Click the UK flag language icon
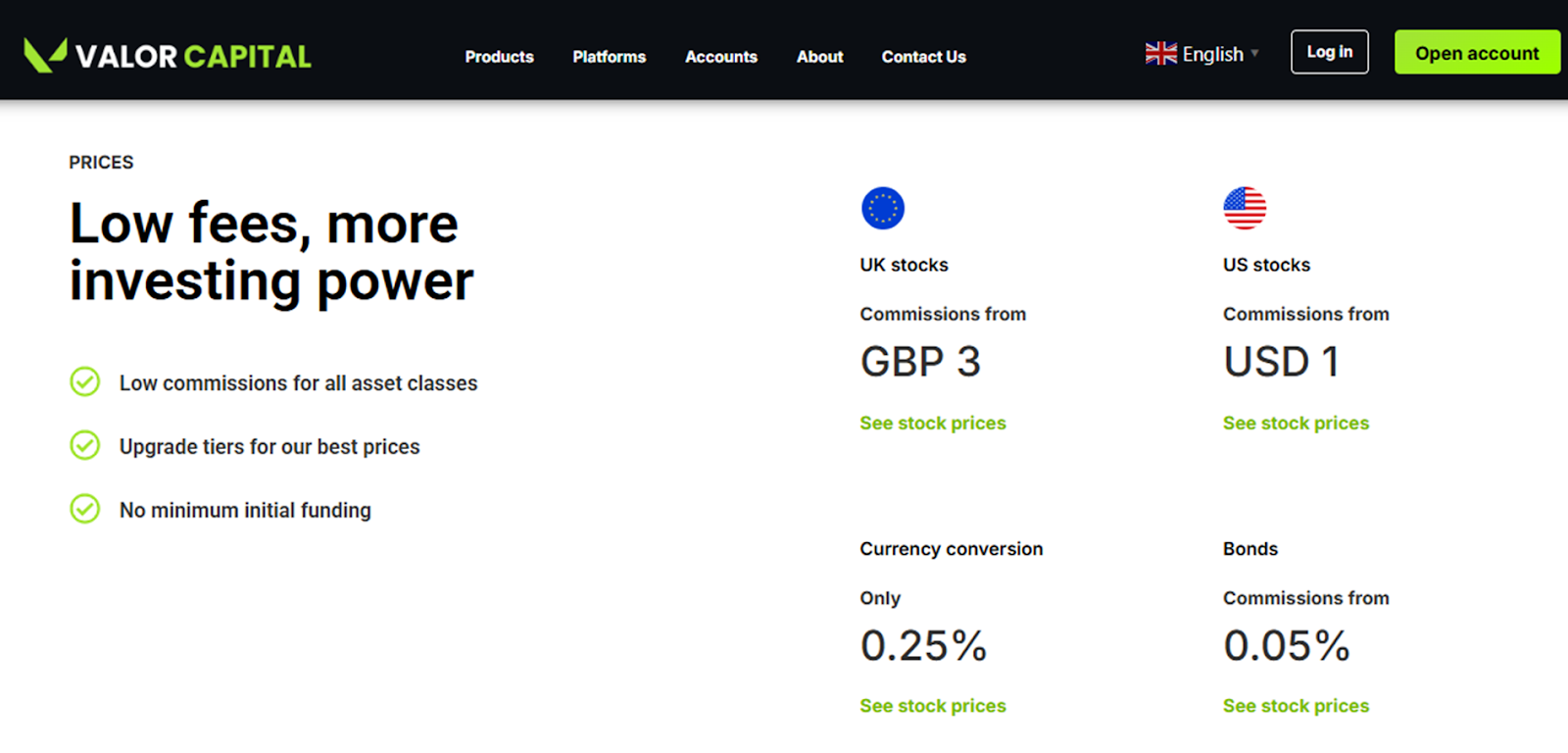1568x753 pixels. pyautogui.click(x=1160, y=54)
